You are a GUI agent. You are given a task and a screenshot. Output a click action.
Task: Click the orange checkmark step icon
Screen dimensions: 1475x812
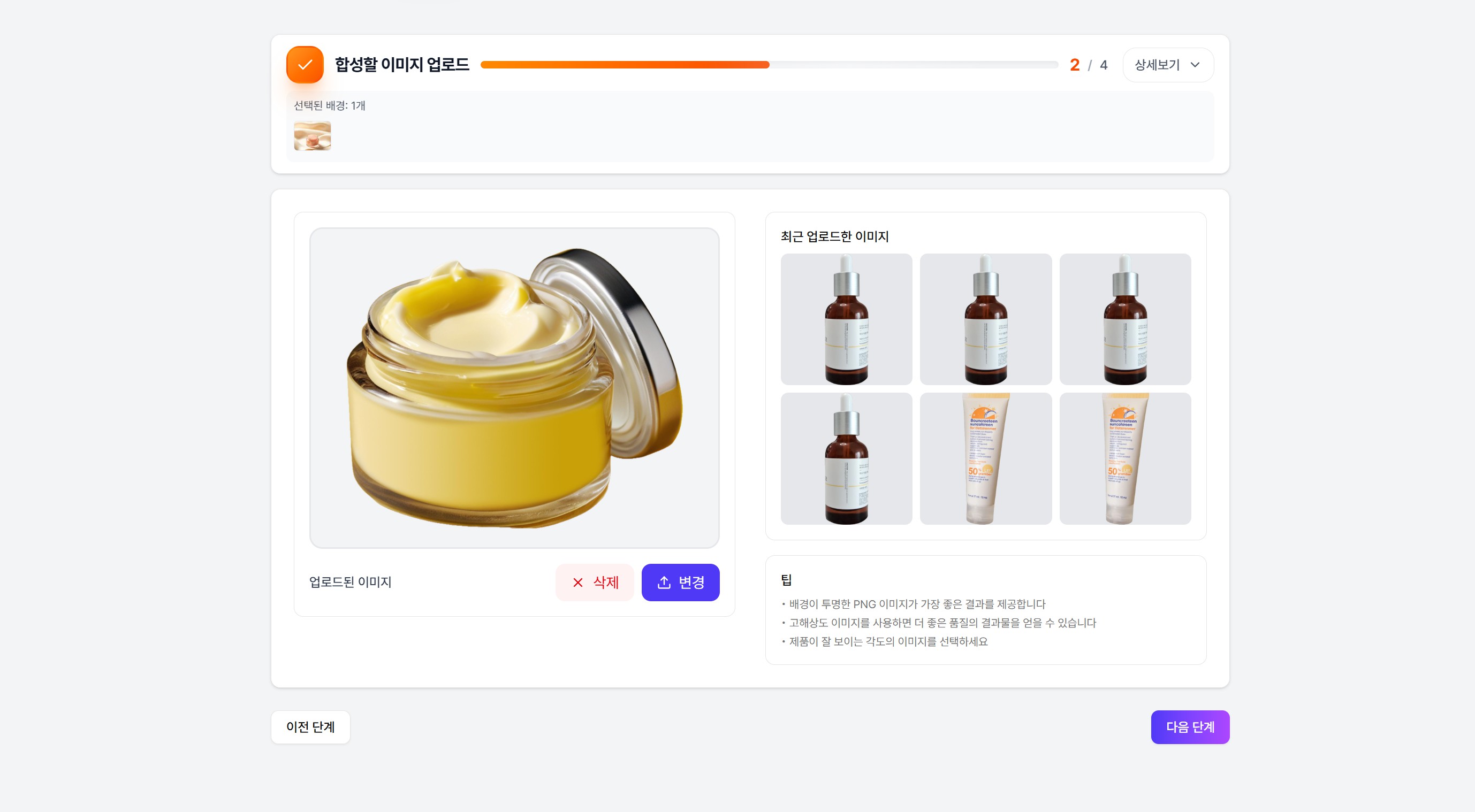[x=305, y=65]
